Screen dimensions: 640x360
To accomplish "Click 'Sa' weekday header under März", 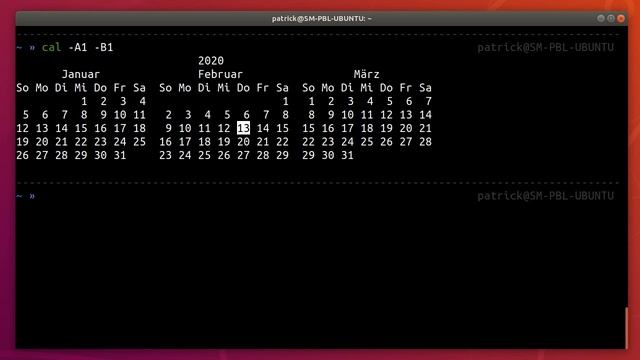I will [x=425, y=88].
